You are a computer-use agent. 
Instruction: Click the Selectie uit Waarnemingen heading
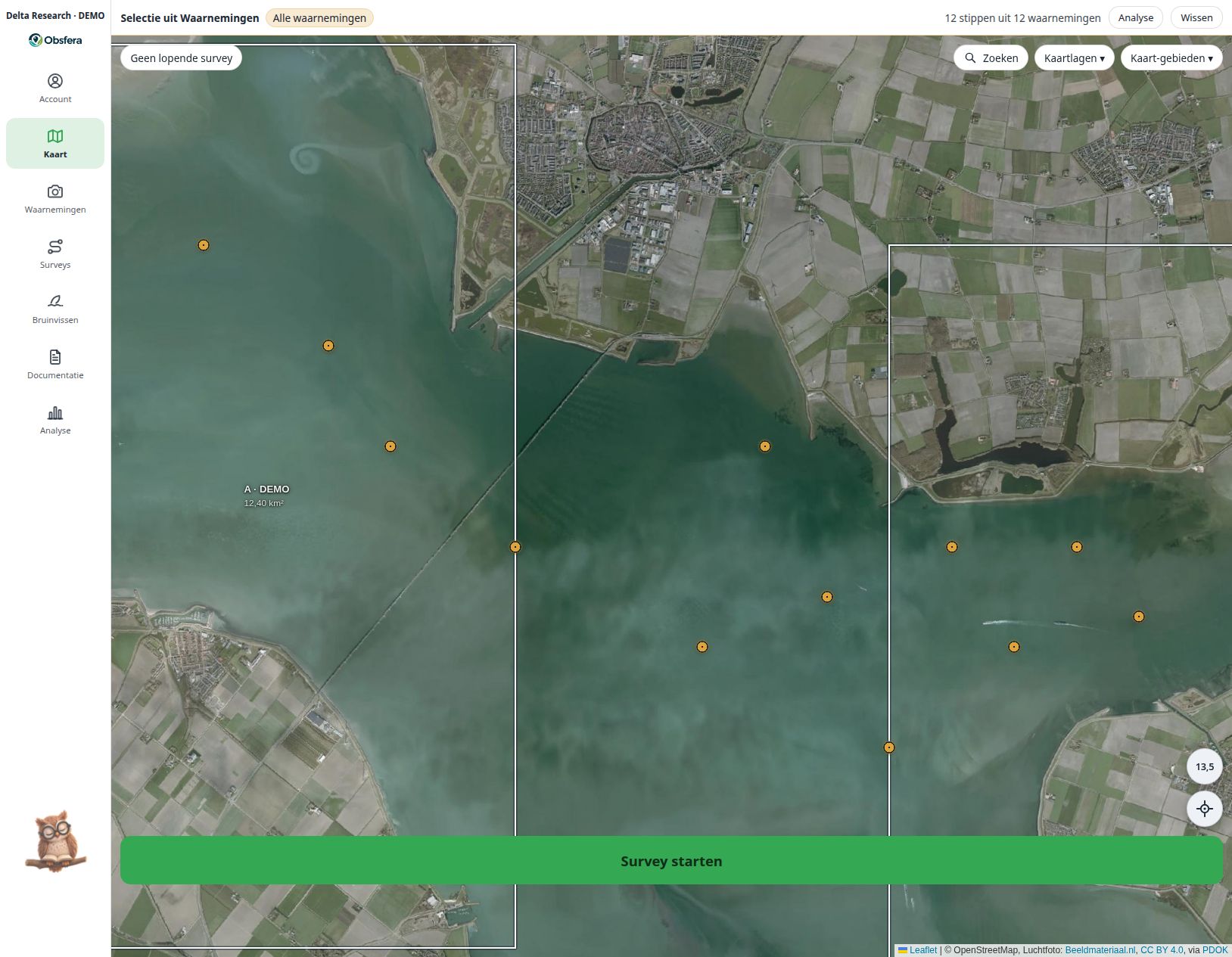tap(190, 18)
